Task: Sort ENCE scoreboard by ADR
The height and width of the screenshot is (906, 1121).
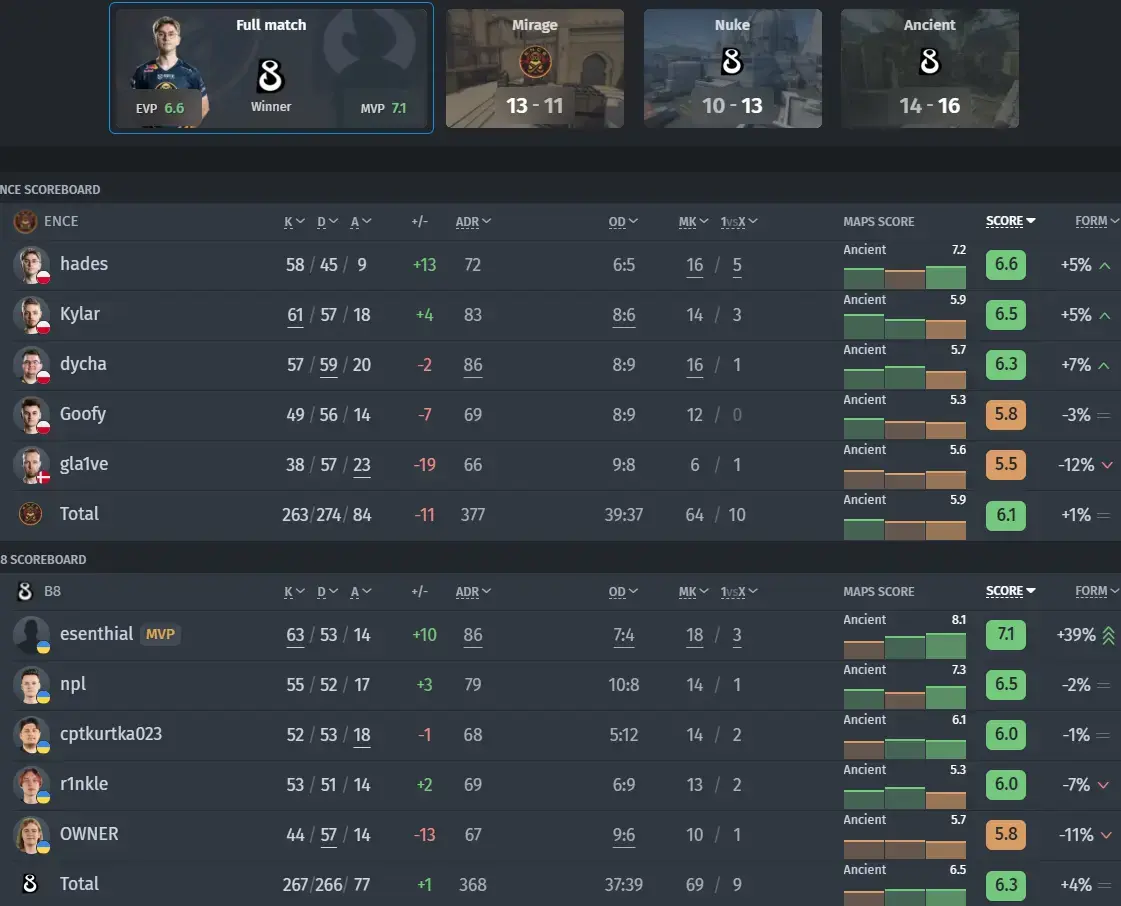Action: 473,222
